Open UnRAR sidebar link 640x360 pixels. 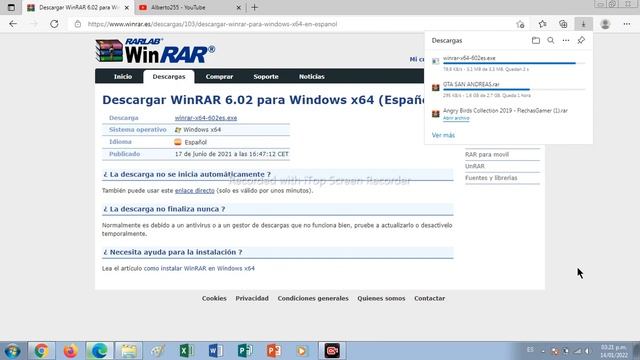(475, 166)
